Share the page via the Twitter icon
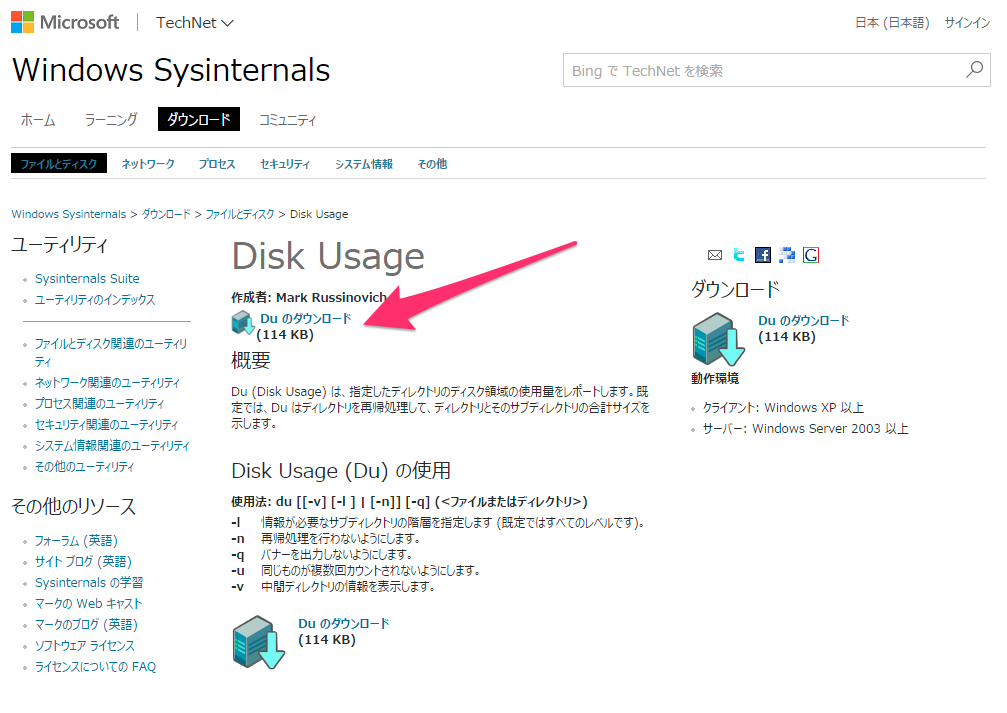Viewport: 1007px width, 713px height. pos(739,255)
